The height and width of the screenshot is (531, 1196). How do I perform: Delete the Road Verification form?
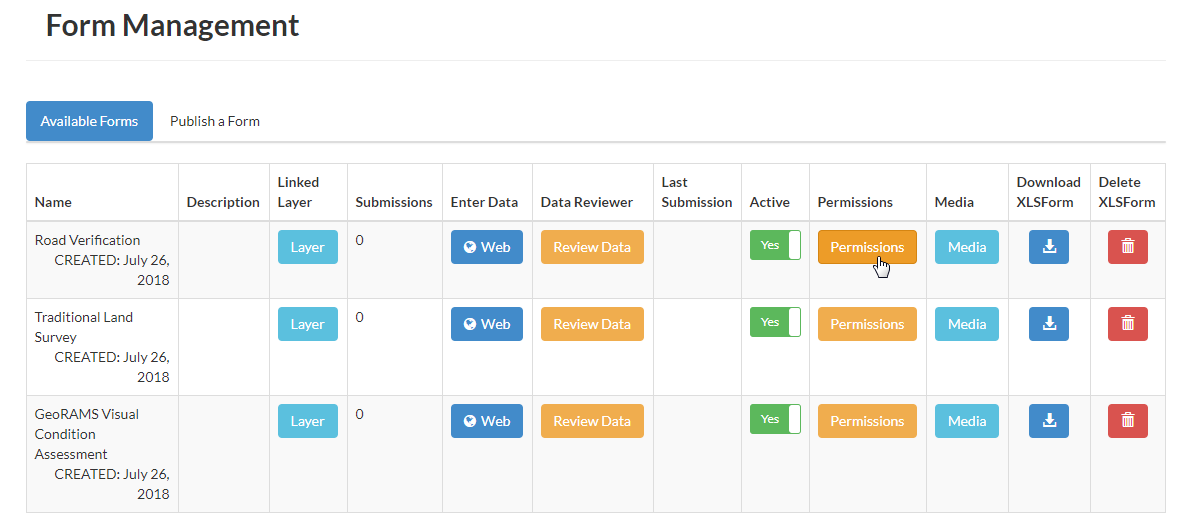point(1127,247)
